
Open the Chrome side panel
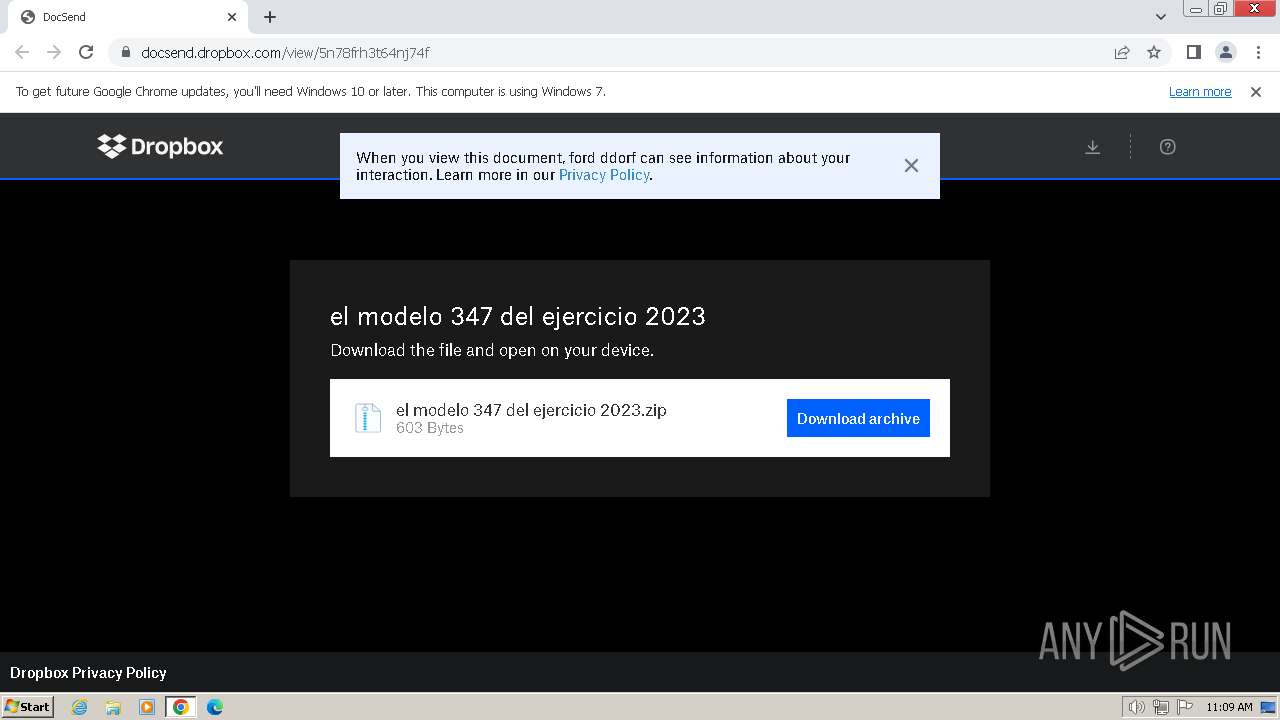click(1194, 52)
